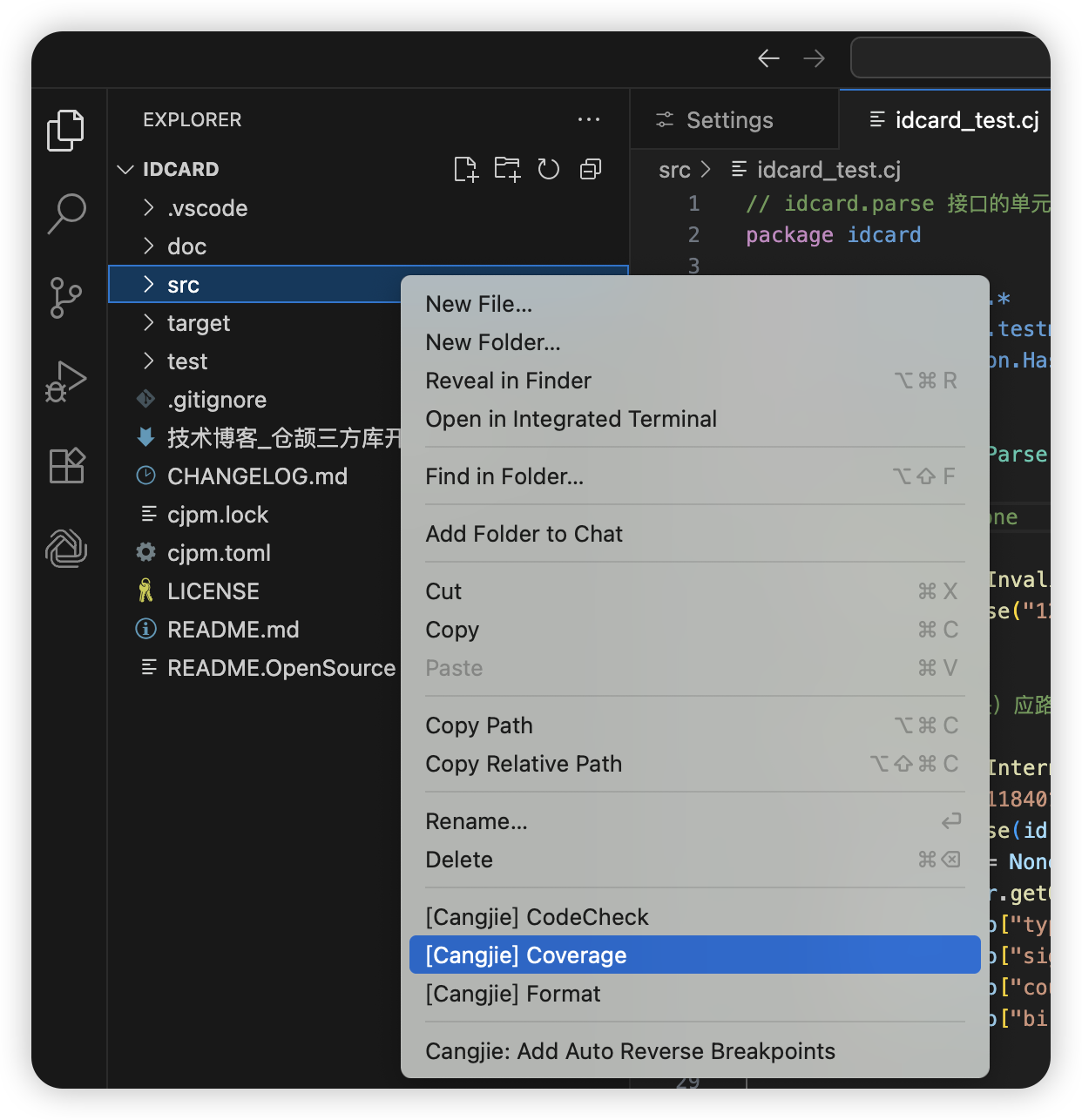Click the New File icon in IDCARD header

click(466, 169)
